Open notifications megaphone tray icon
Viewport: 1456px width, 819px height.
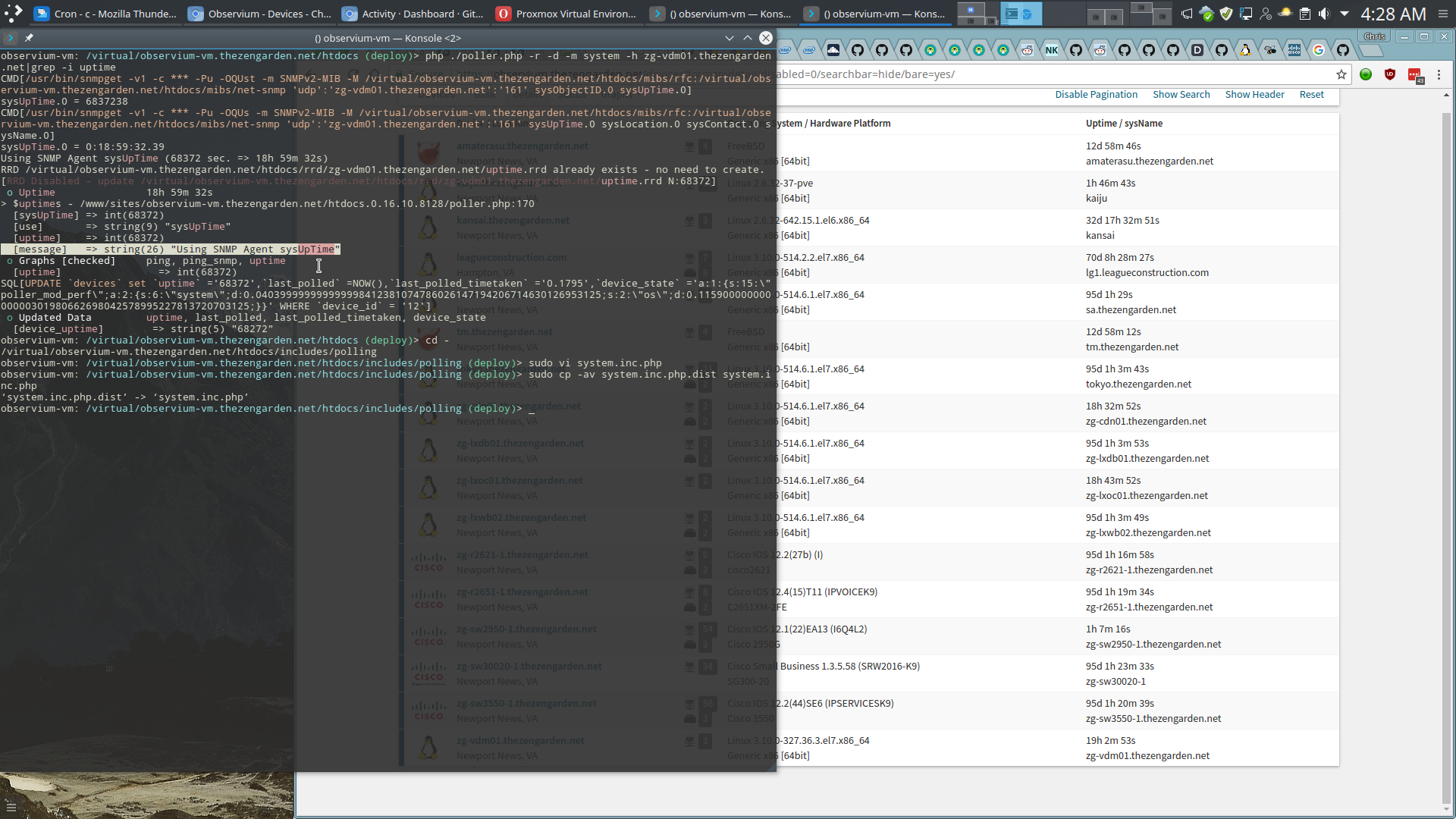coord(1187,14)
